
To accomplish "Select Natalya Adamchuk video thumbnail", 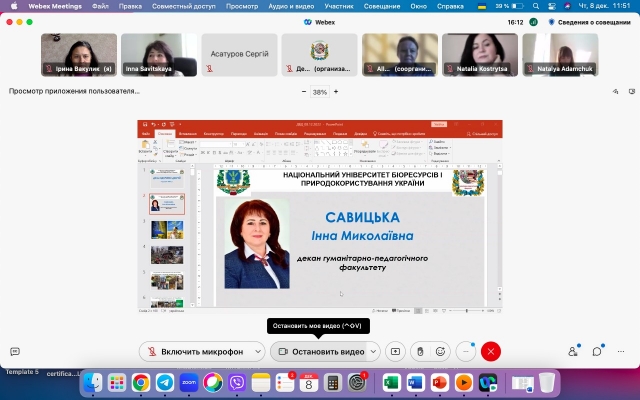I will coord(560,55).
